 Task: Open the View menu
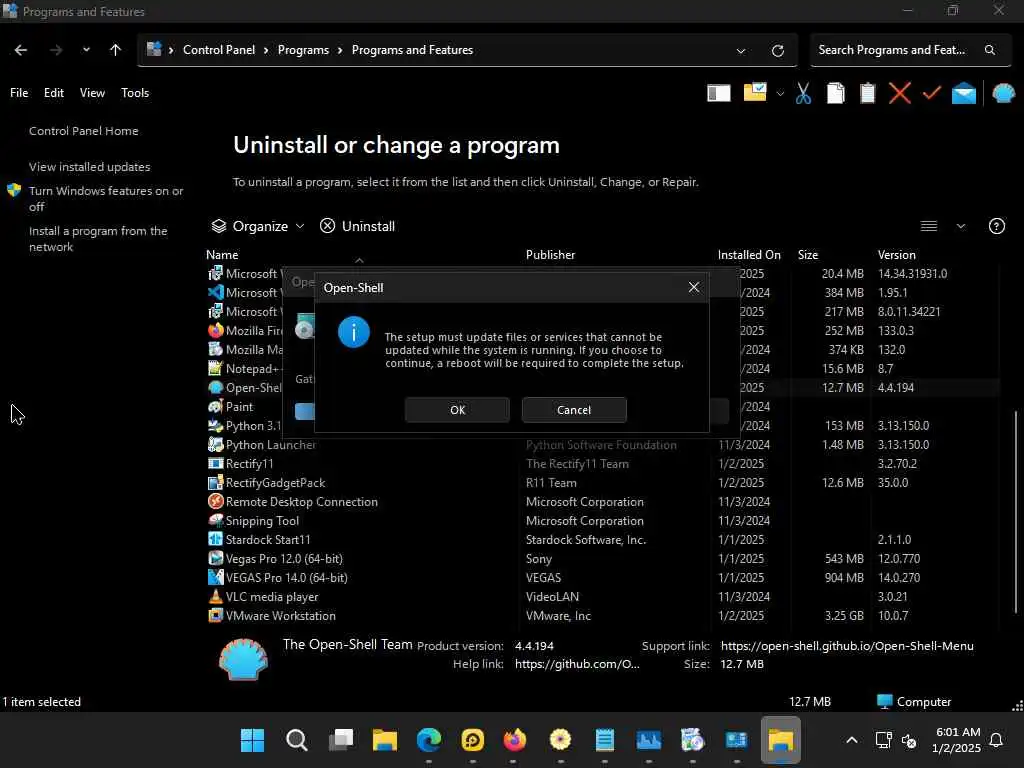pos(92,93)
